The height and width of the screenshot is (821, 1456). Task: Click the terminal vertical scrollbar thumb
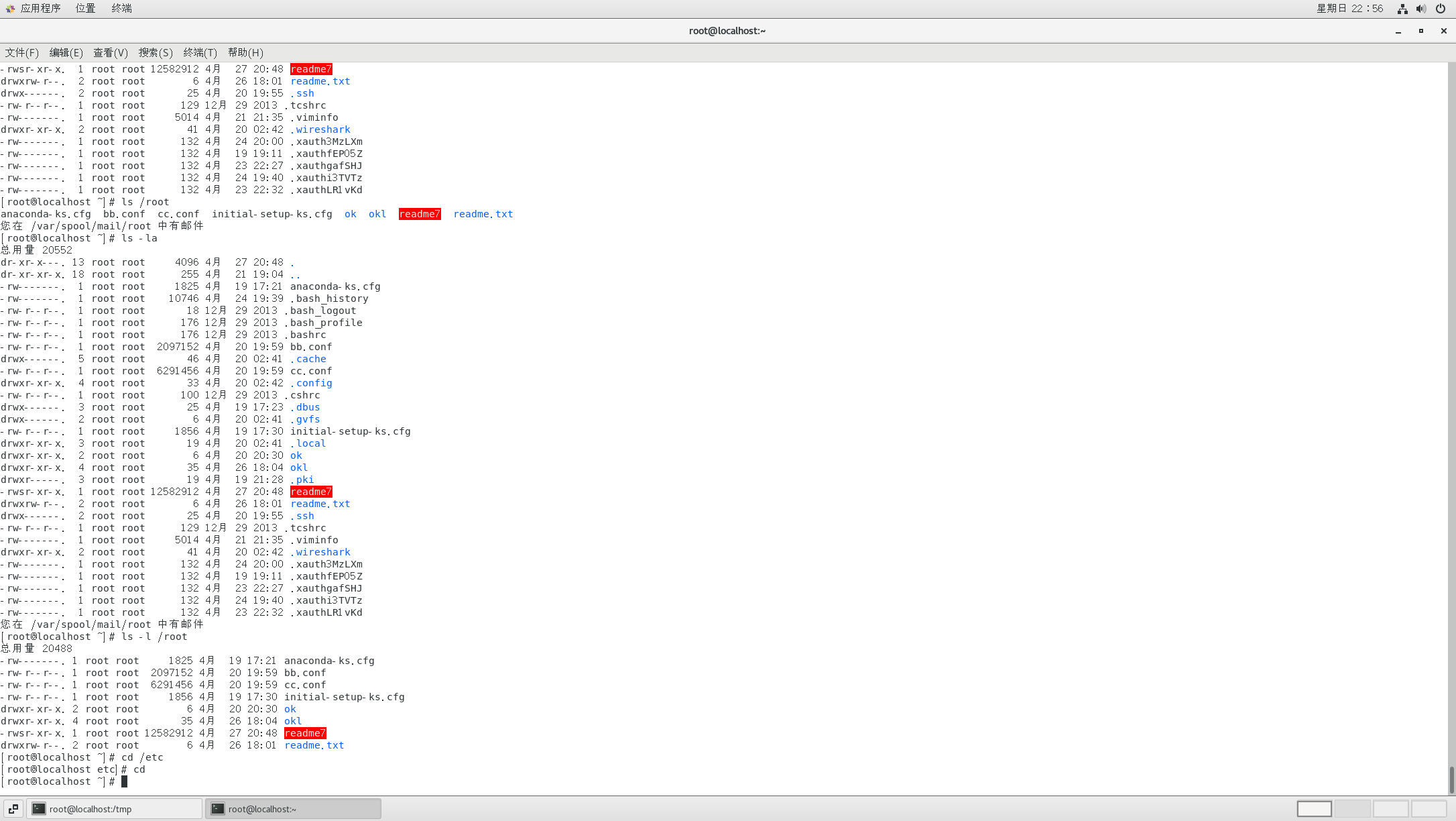pyautogui.click(x=1451, y=779)
